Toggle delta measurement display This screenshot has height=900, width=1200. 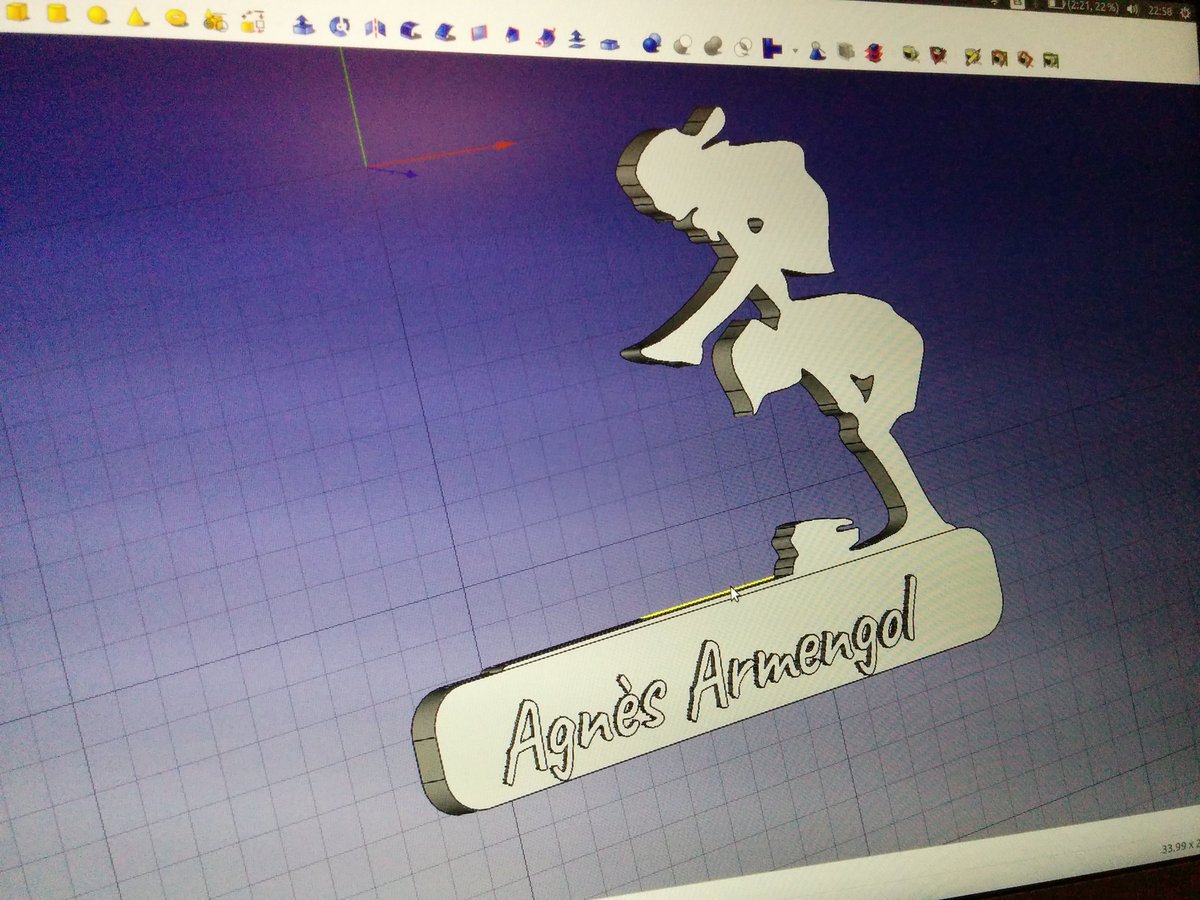coord(1050,61)
